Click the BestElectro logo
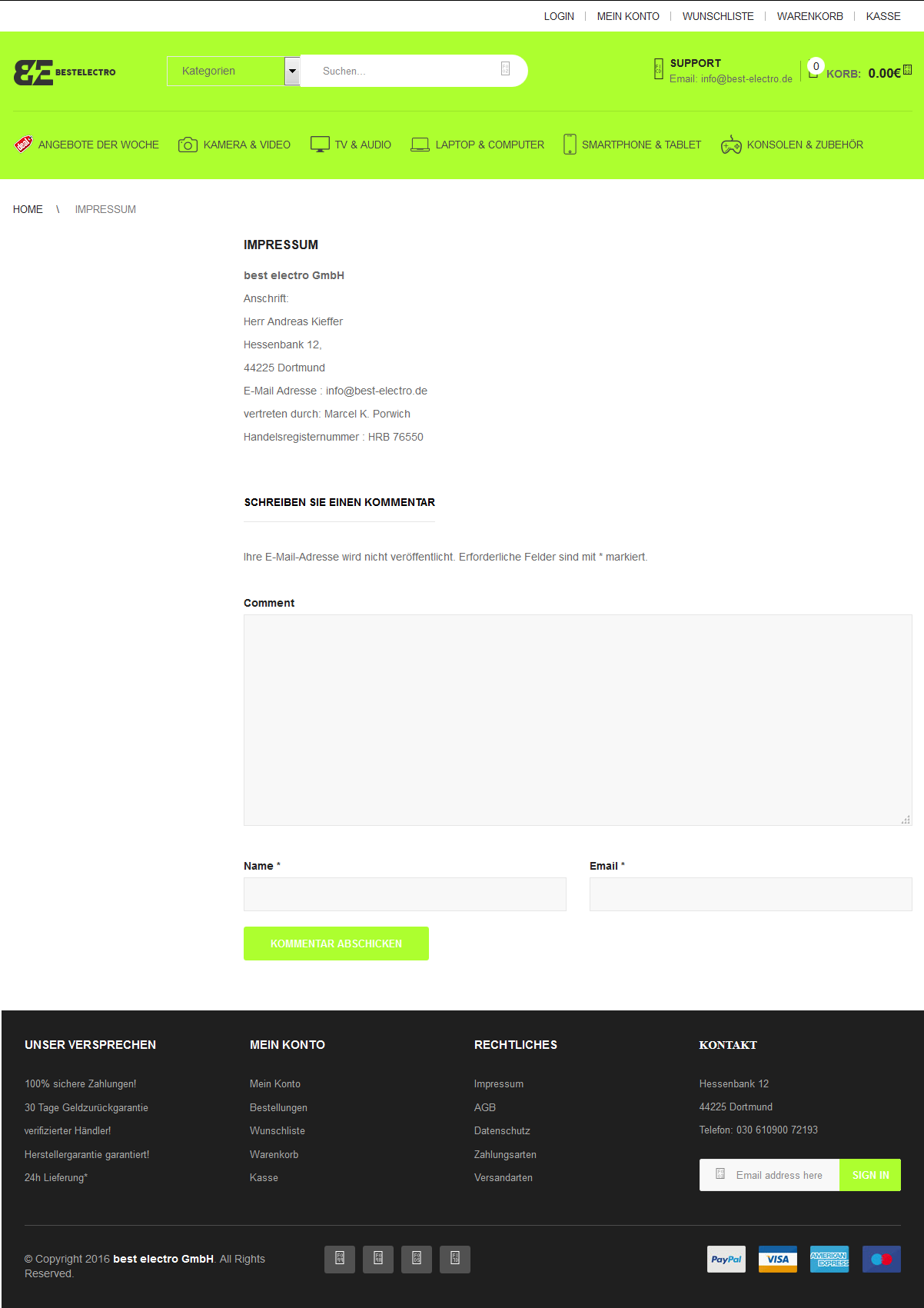The image size is (924, 1308). 65,72
